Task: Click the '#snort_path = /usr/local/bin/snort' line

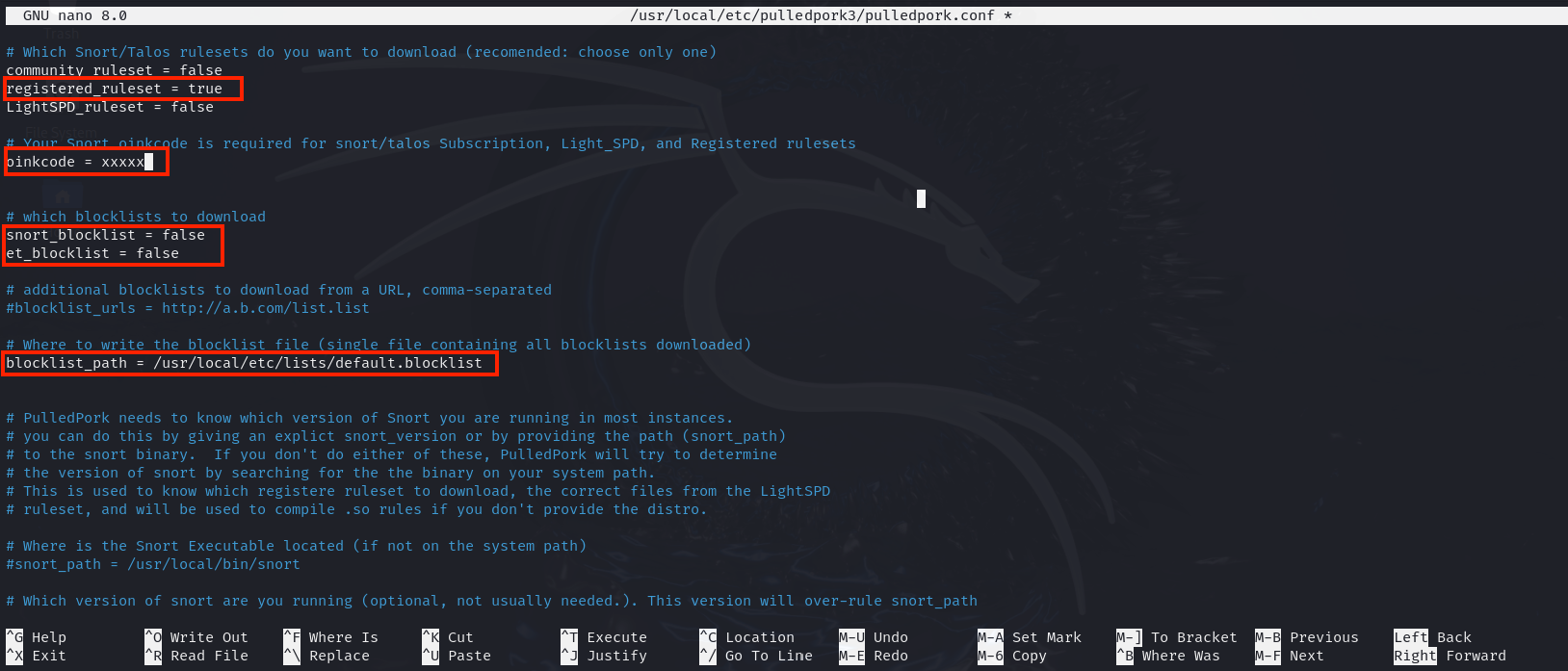Action: pos(153,564)
